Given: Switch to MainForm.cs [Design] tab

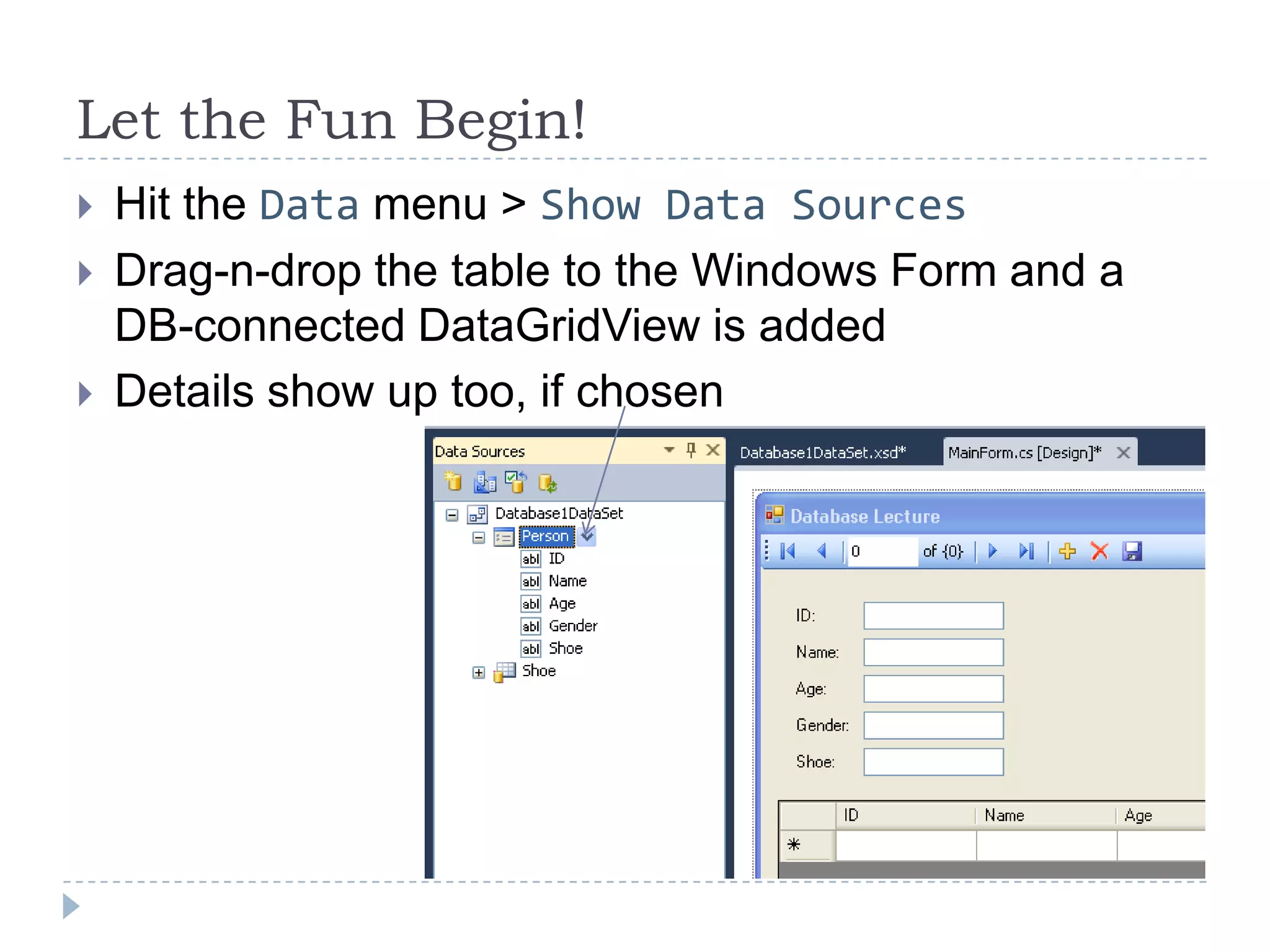Looking at the screenshot, I should click(x=1024, y=452).
